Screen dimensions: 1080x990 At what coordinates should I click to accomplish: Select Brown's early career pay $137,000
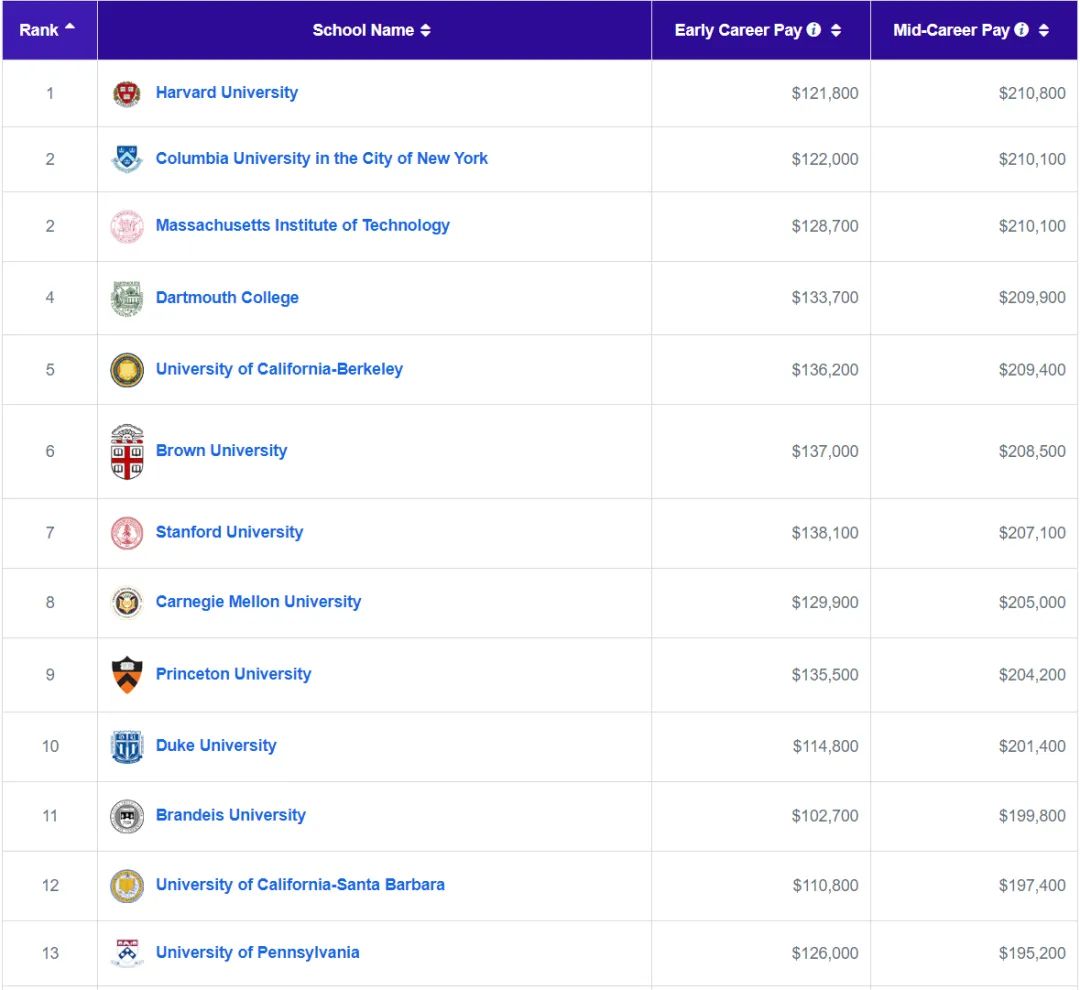(824, 451)
